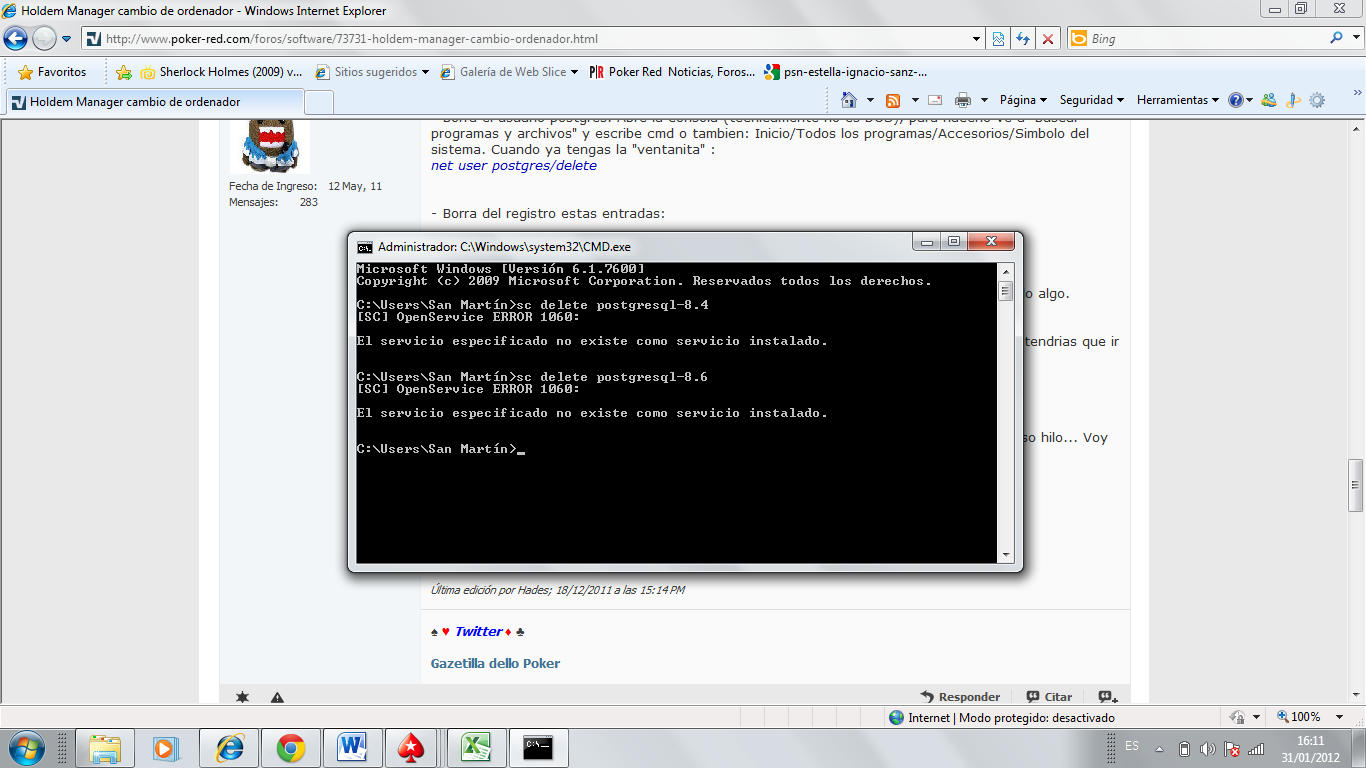Image resolution: width=1366 pixels, height=768 pixels.
Task: Click the forum user avatar image
Action: [270, 145]
